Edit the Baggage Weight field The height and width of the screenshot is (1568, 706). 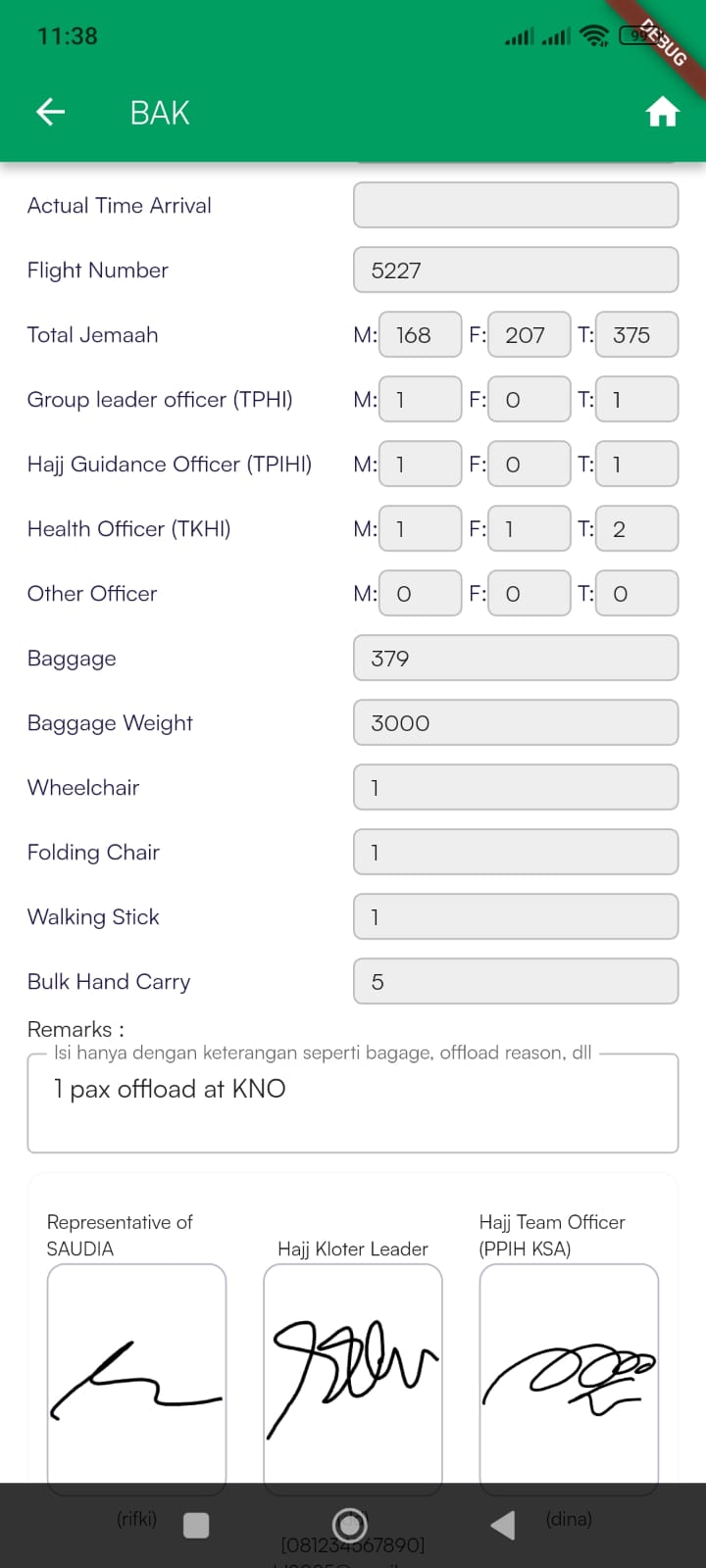pos(515,723)
